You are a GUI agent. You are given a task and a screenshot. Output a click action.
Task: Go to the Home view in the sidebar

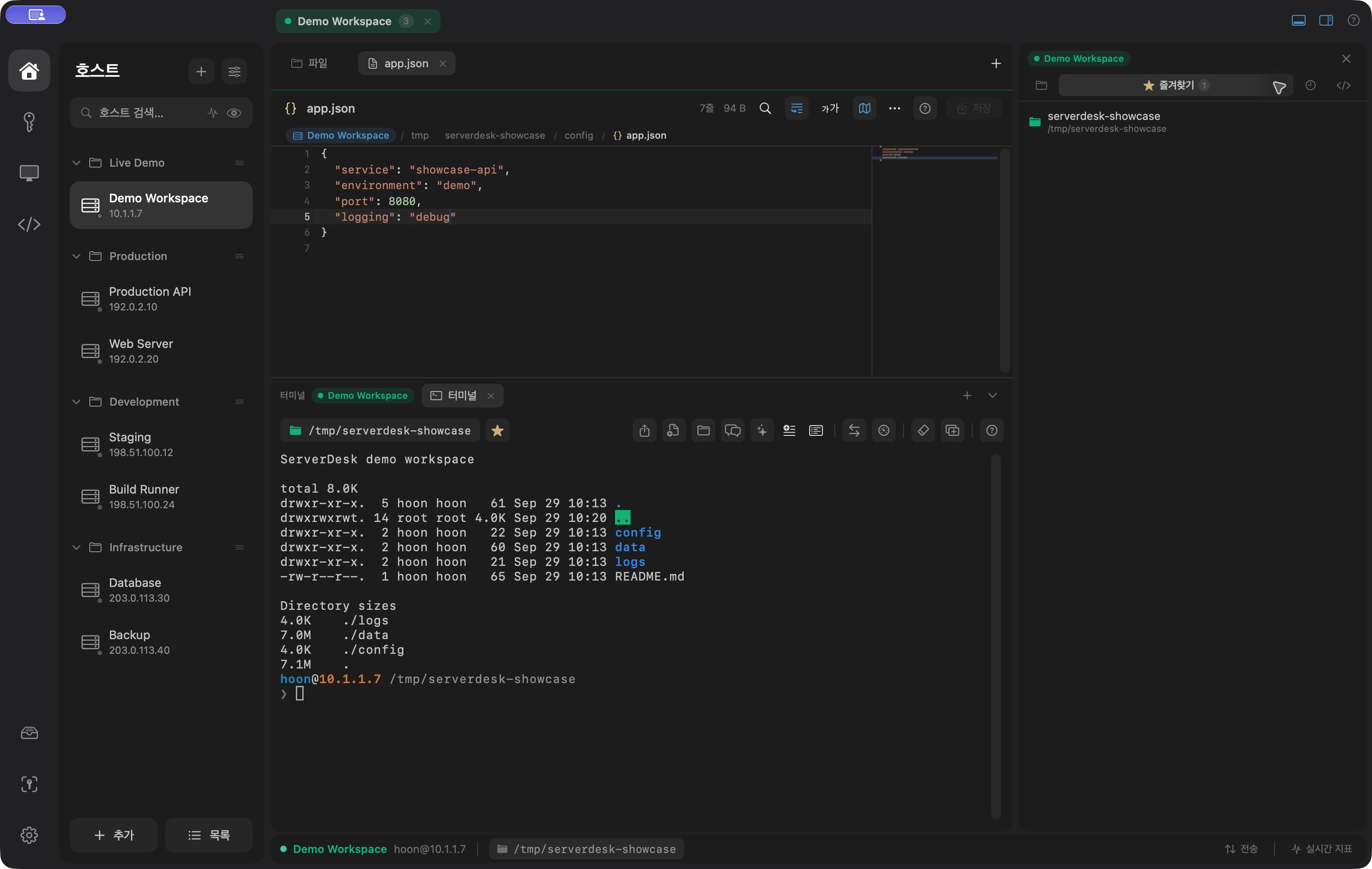(x=29, y=71)
